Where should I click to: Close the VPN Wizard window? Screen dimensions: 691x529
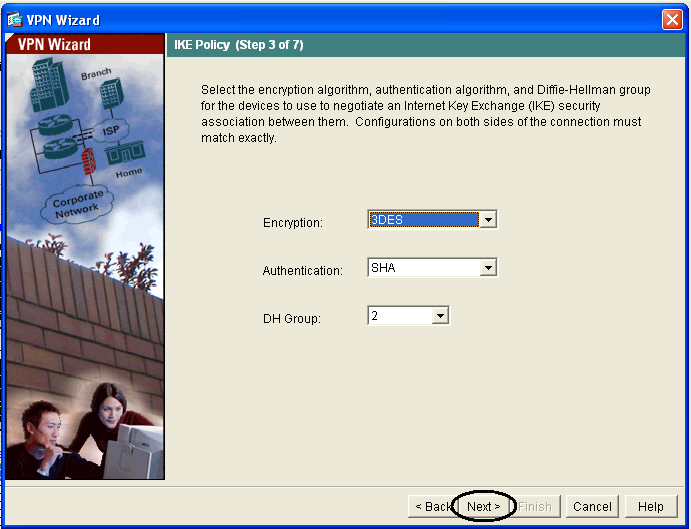672,20
